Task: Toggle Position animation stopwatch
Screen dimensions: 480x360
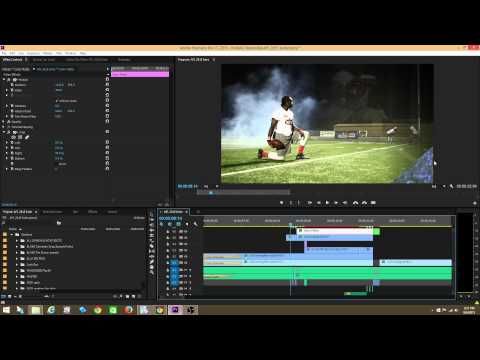Action: [12, 85]
